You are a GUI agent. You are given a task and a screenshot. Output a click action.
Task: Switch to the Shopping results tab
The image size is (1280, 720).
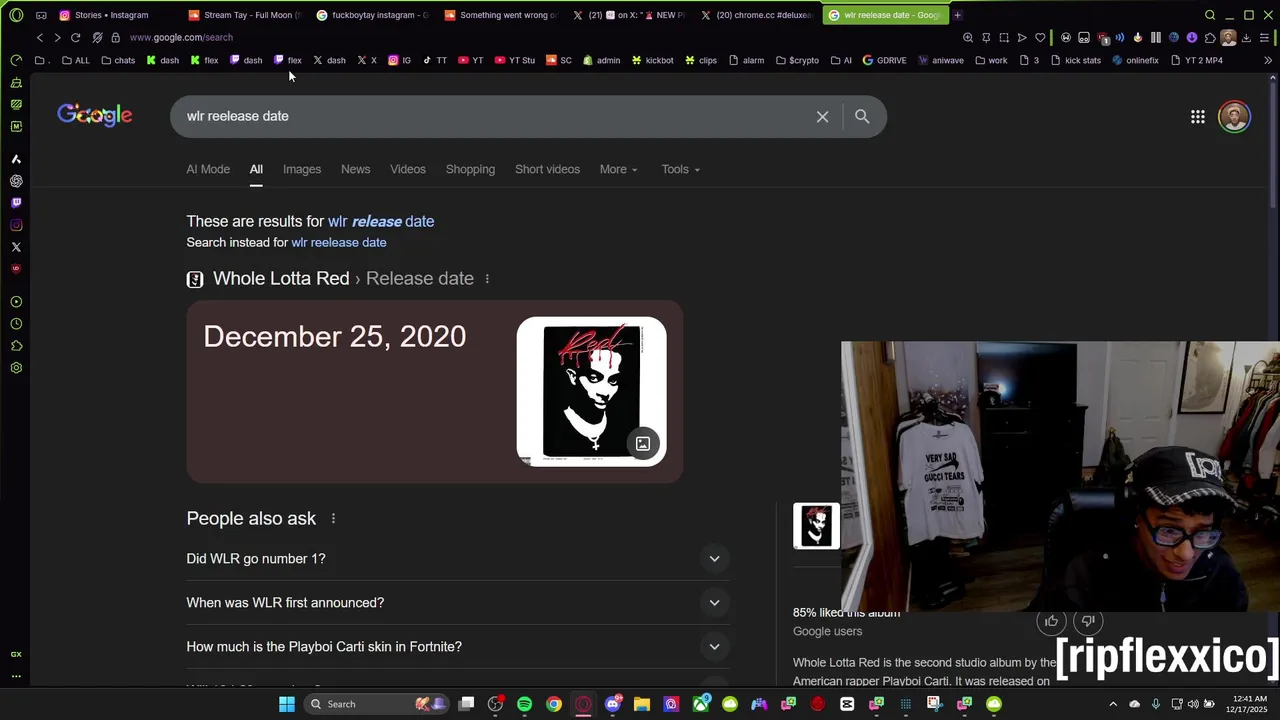470,169
